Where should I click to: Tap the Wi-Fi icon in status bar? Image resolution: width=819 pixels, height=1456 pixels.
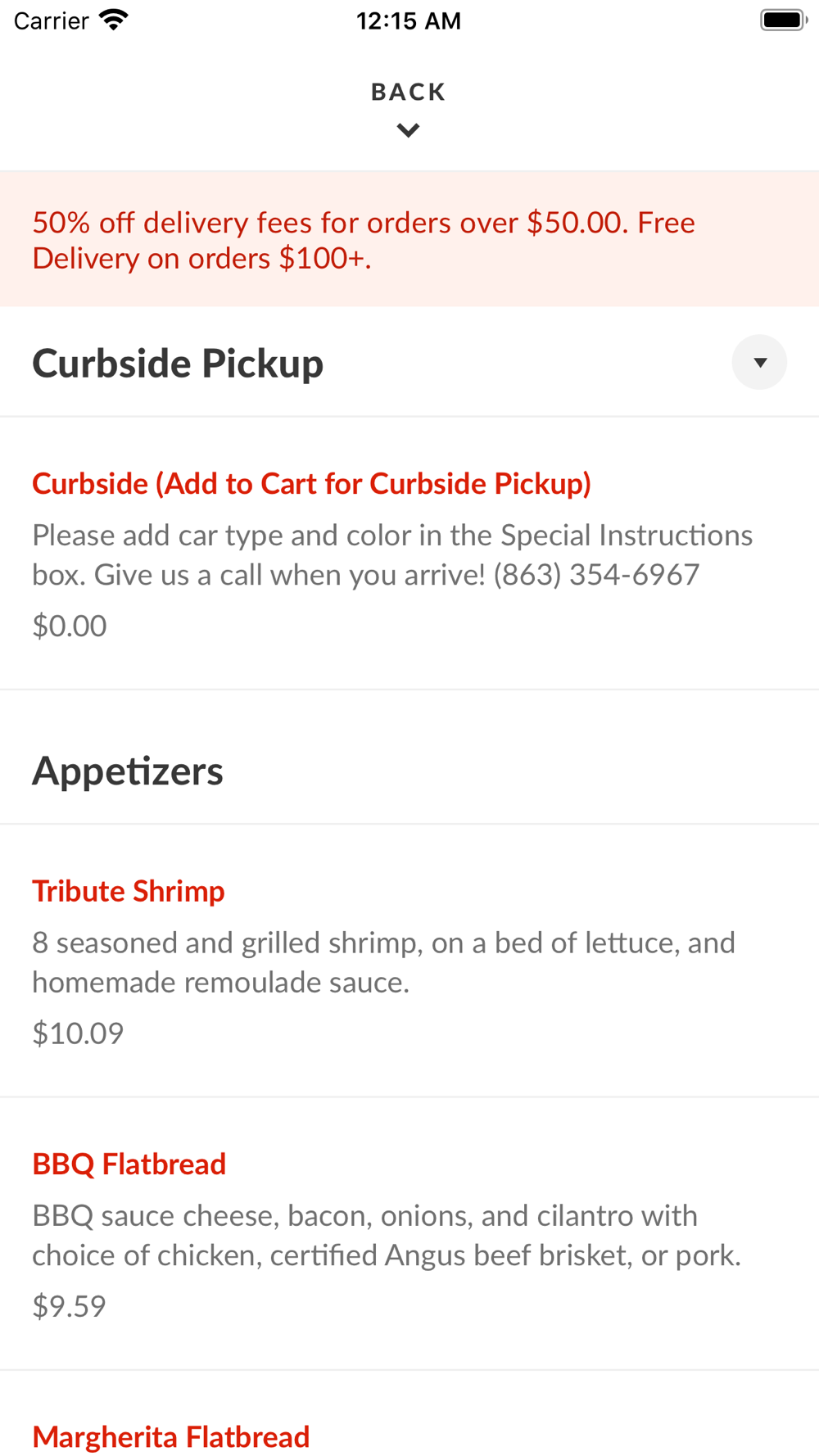[113, 20]
